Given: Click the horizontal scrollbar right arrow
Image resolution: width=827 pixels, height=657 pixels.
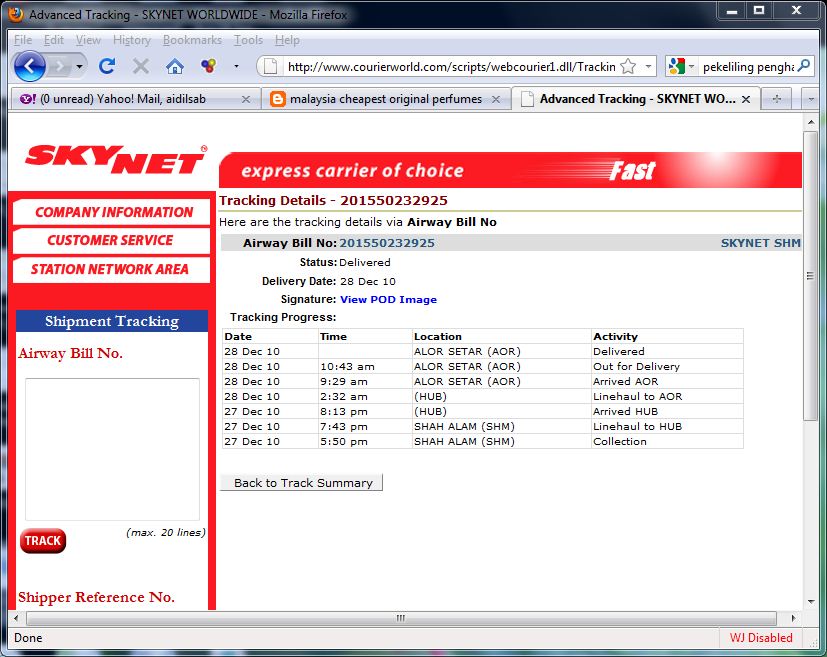Looking at the screenshot, I should tap(793, 617).
